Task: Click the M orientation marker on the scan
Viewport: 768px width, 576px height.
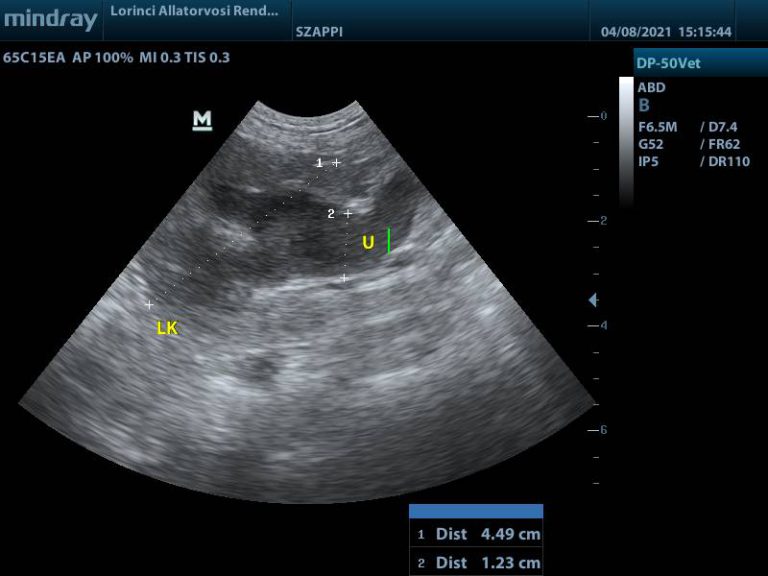Action: (202, 121)
